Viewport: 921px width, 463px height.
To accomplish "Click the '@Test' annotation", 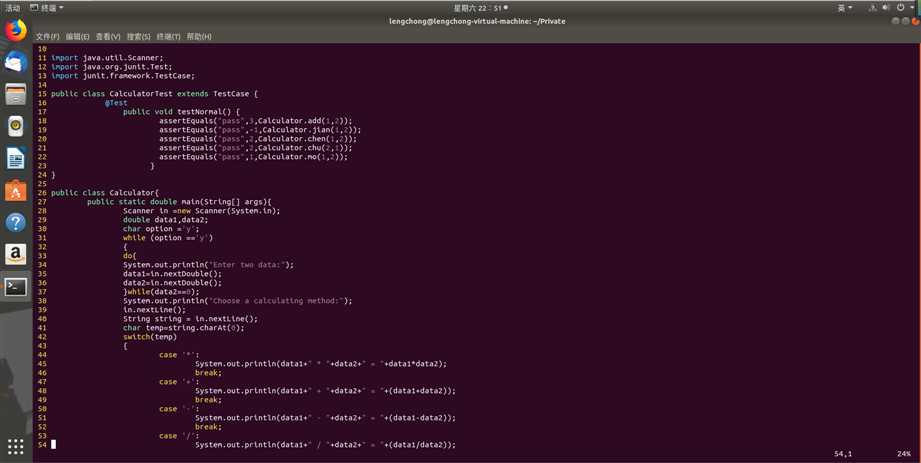I will 116,103.
